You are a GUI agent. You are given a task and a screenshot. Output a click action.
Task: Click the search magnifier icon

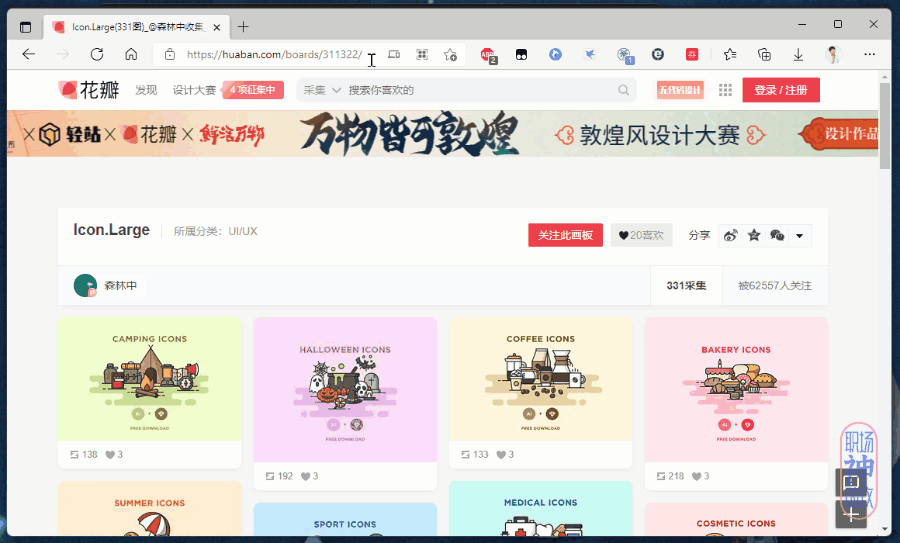(623, 90)
